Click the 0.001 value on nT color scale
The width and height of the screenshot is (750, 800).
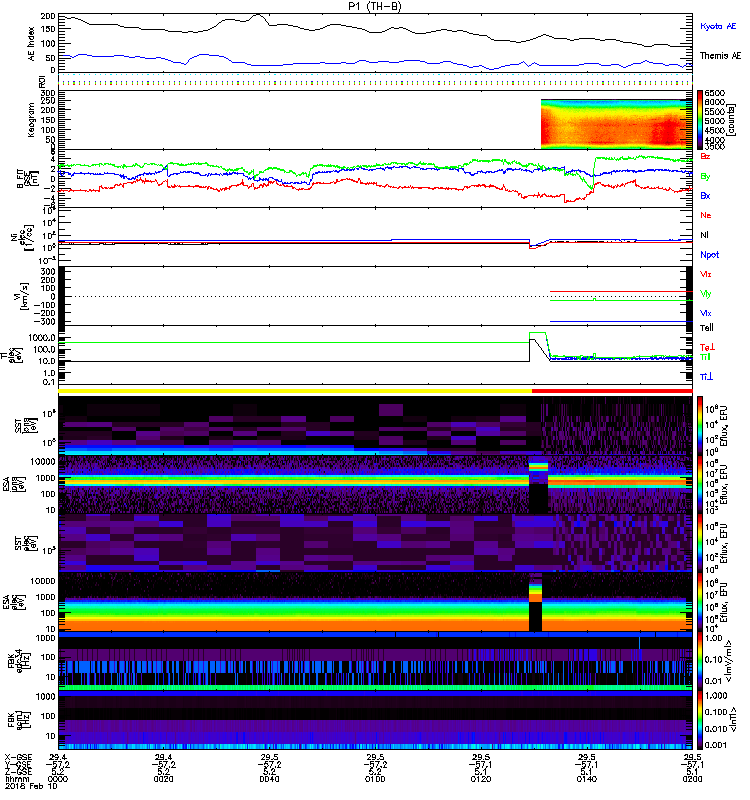(716, 745)
